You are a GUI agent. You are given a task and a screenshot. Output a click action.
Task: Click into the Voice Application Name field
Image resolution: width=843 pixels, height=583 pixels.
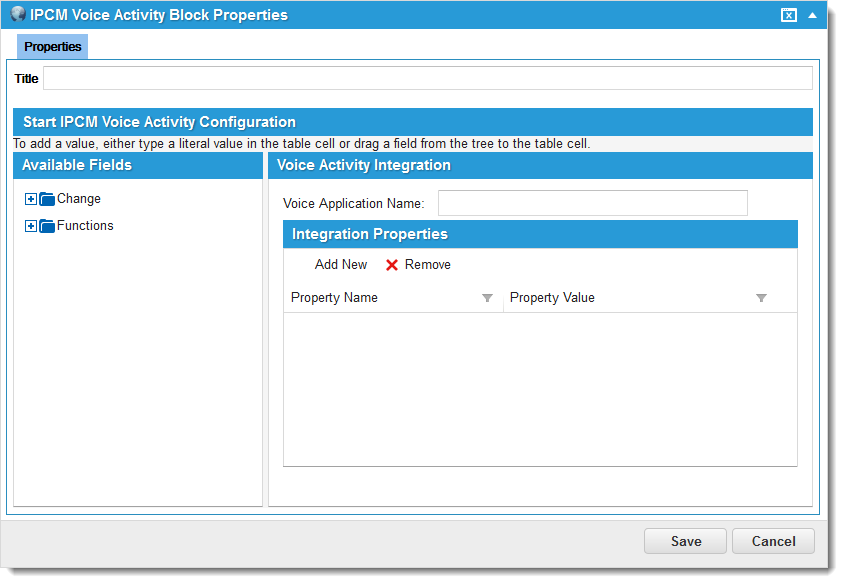click(592, 203)
